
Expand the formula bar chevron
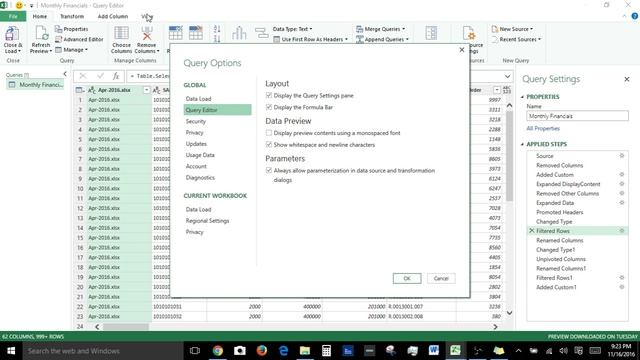point(507,76)
